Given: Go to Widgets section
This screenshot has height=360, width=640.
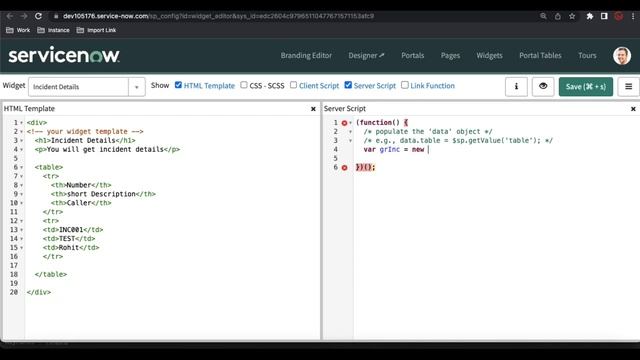Looking at the screenshot, I should (489, 56).
